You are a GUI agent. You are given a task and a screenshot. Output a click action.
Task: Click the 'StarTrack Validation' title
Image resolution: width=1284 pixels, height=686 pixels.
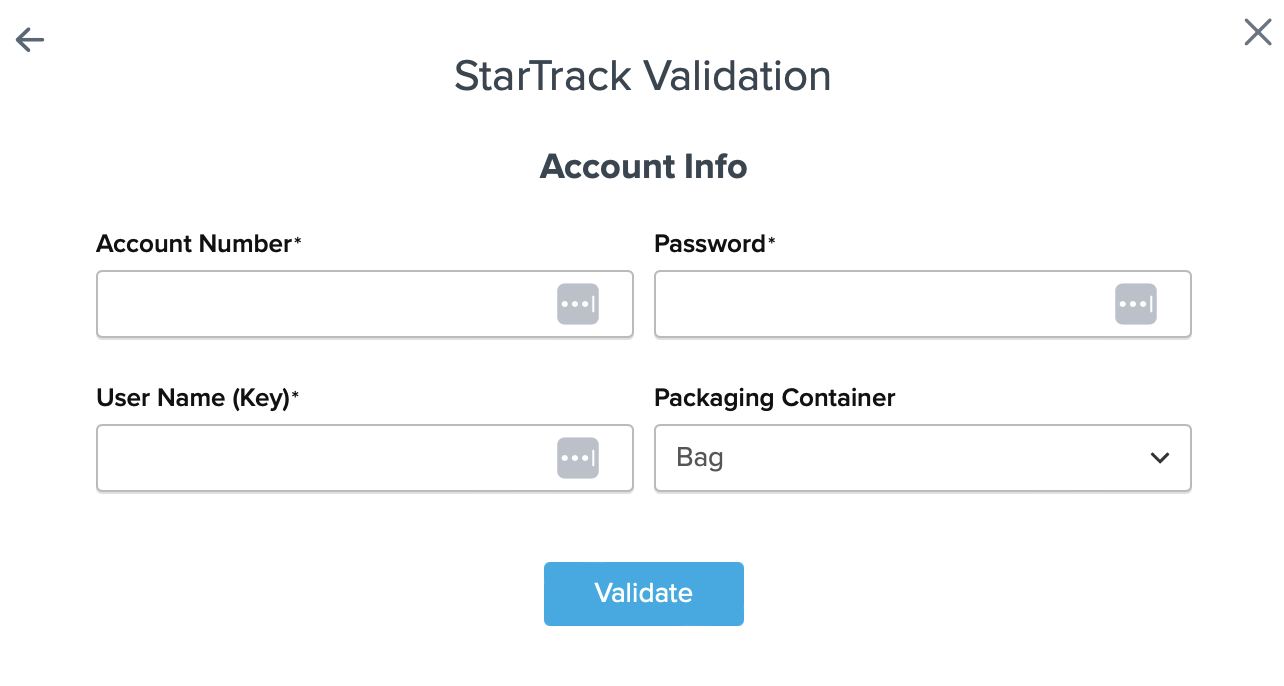pyautogui.click(x=642, y=76)
